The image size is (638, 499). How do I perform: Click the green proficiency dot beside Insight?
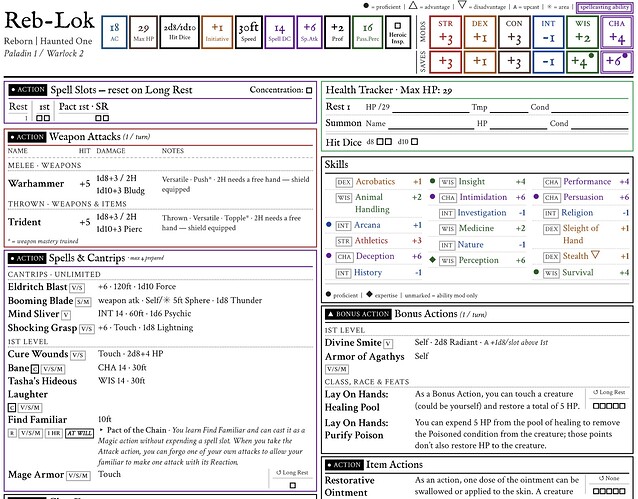coord(433,181)
